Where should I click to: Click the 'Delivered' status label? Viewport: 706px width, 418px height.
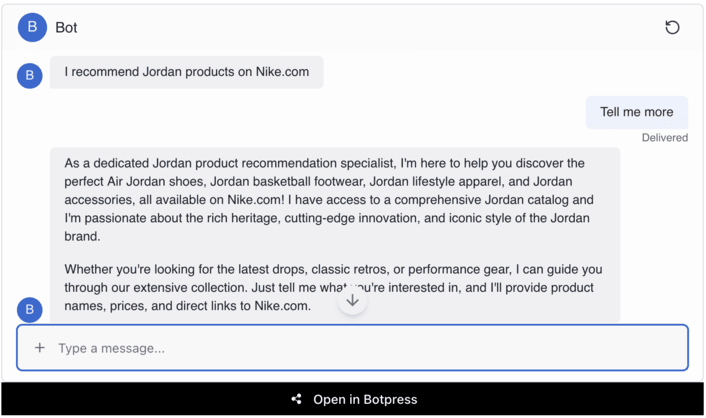point(664,138)
